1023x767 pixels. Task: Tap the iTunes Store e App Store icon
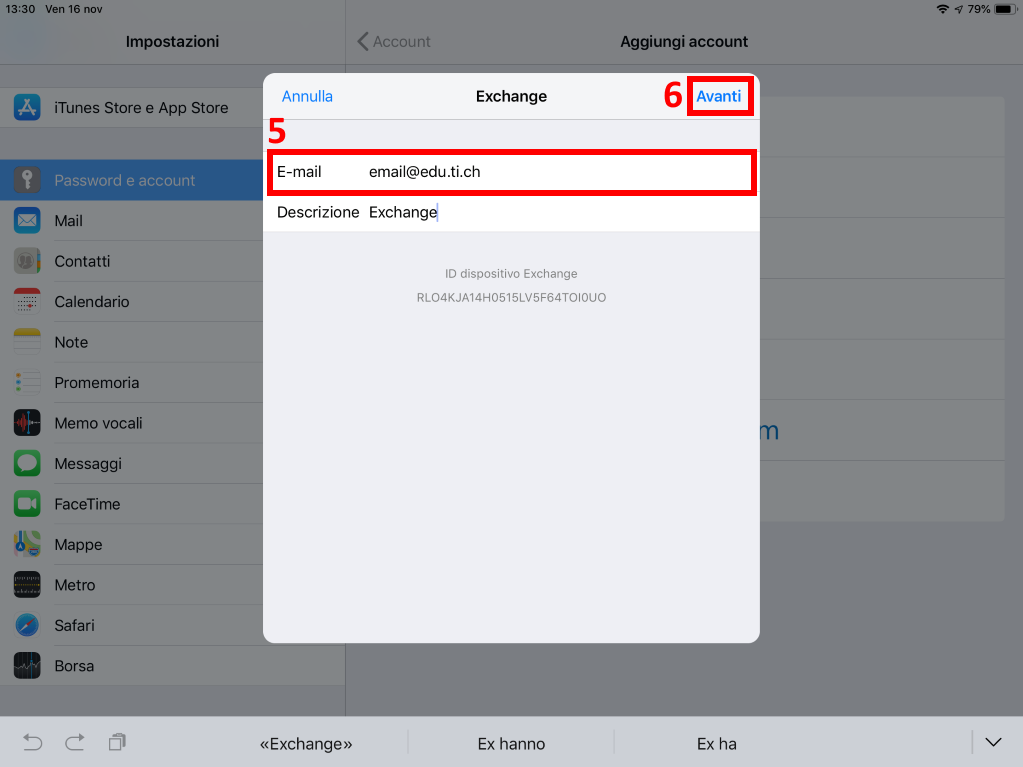[27, 107]
